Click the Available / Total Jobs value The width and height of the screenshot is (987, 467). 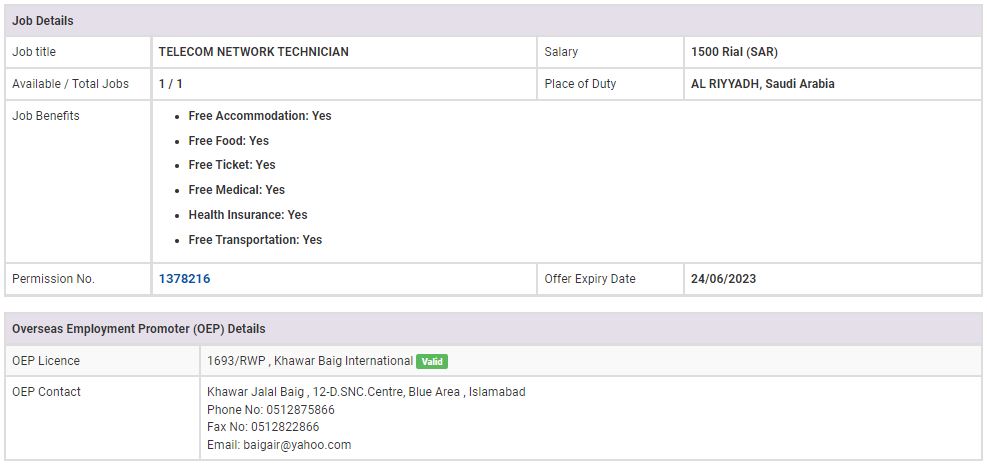(x=171, y=84)
